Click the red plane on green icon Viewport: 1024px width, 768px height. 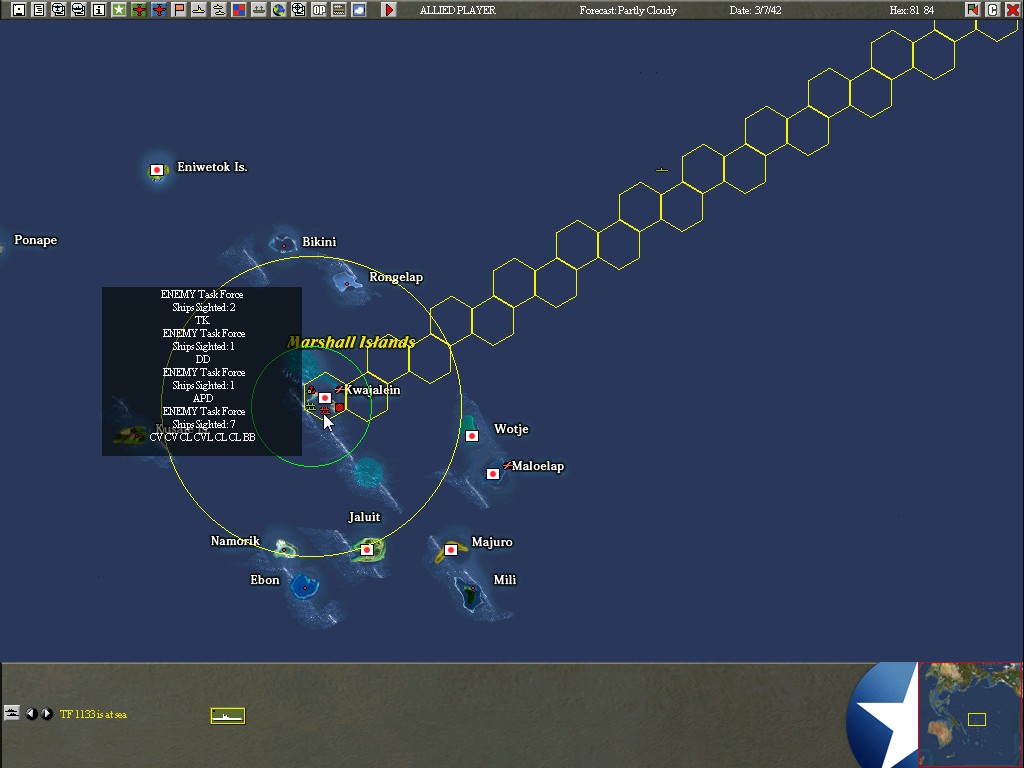138,10
